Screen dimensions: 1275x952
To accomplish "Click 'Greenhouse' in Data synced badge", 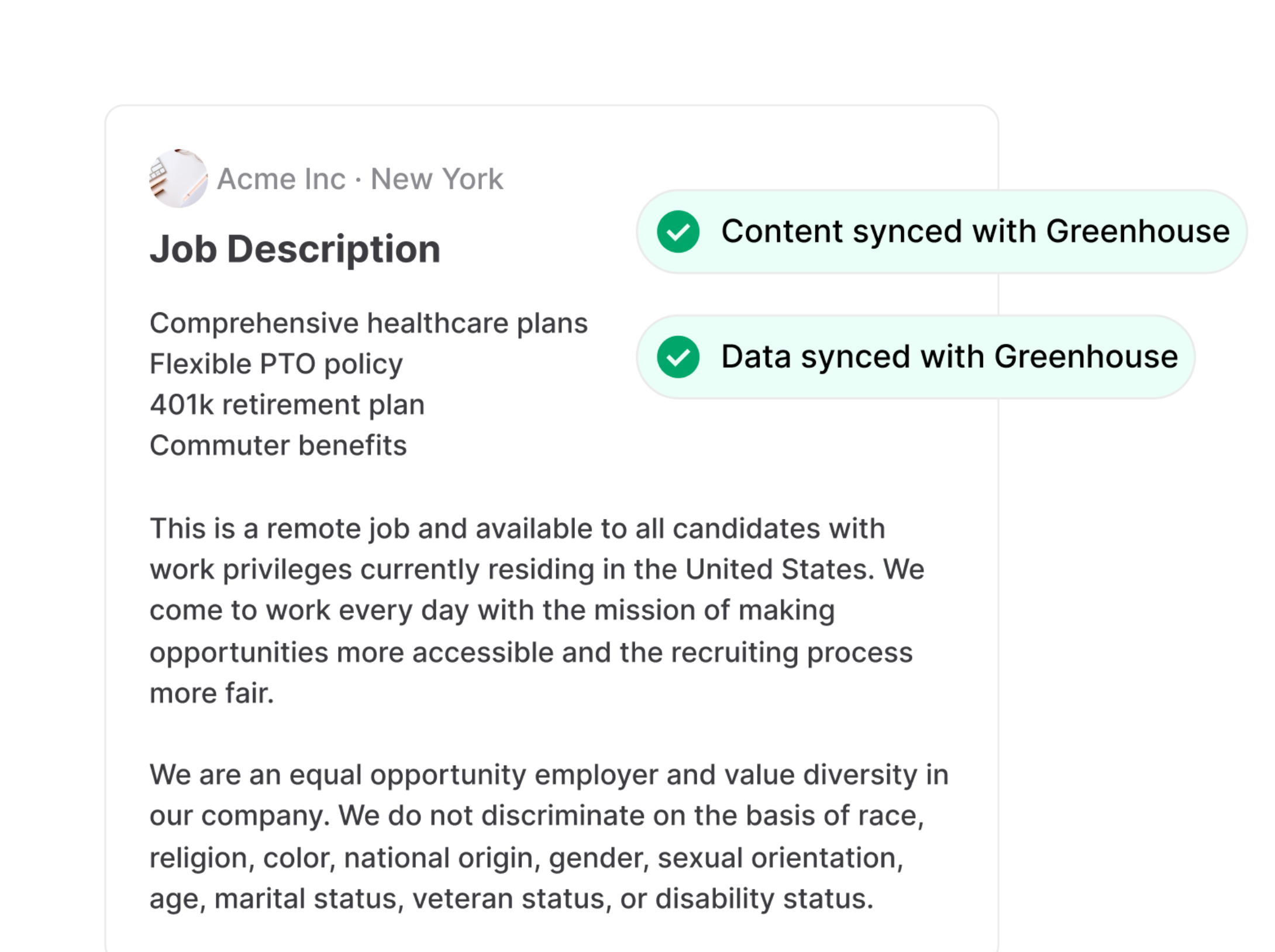I will [x=1086, y=357].
